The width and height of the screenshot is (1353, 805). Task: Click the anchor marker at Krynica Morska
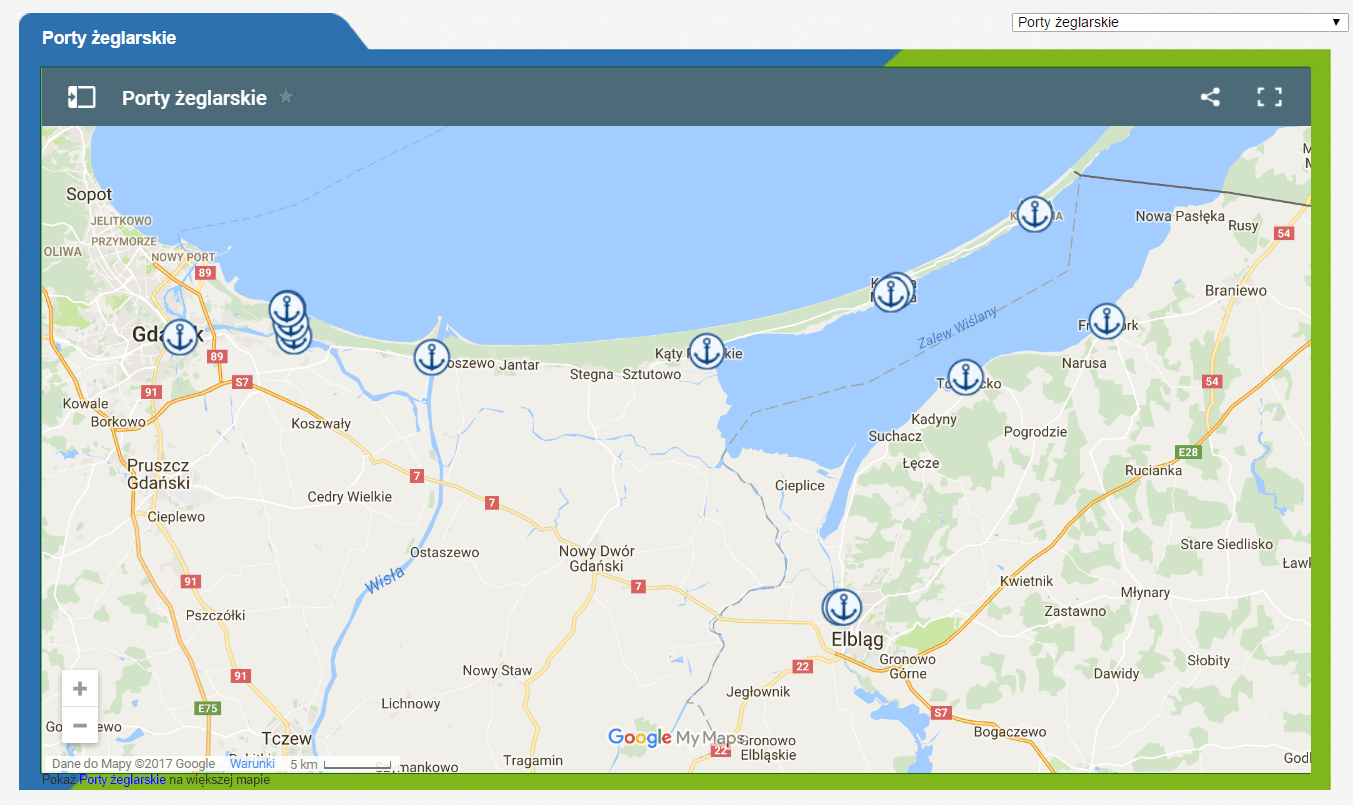pos(890,293)
